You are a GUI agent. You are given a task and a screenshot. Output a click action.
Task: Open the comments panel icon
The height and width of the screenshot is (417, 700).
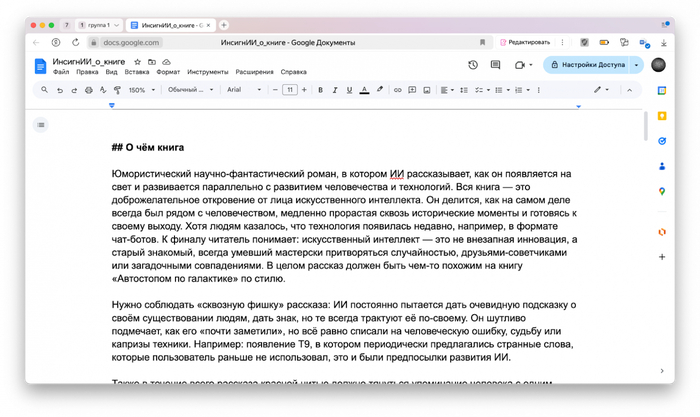tap(495, 65)
